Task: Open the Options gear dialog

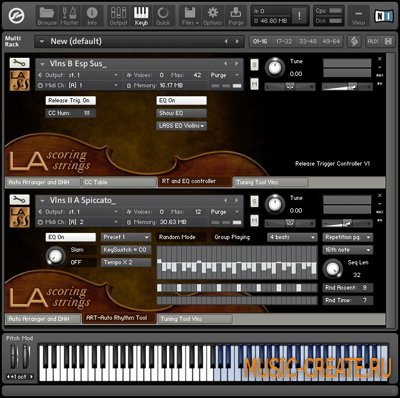Action: [212, 16]
